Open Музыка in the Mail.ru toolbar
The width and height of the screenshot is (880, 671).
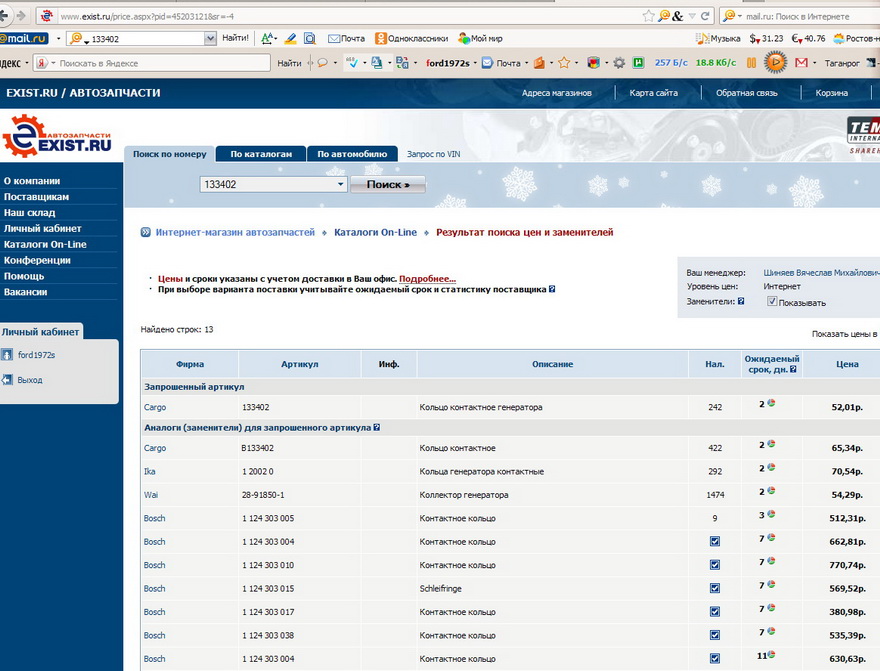coord(718,39)
